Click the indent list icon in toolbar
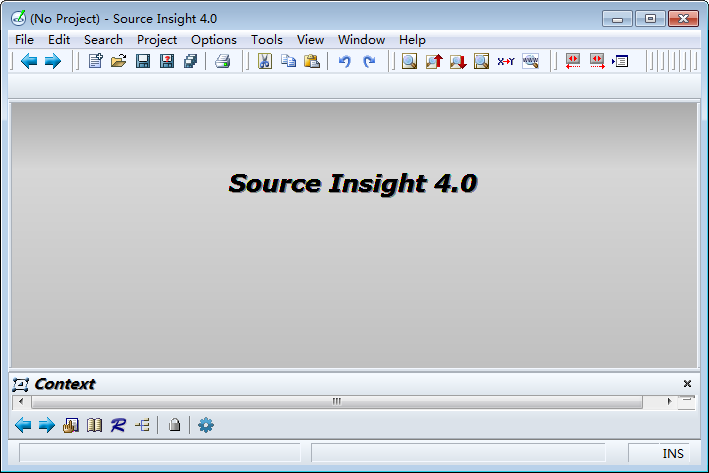709x473 pixels. [x=620, y=61]
